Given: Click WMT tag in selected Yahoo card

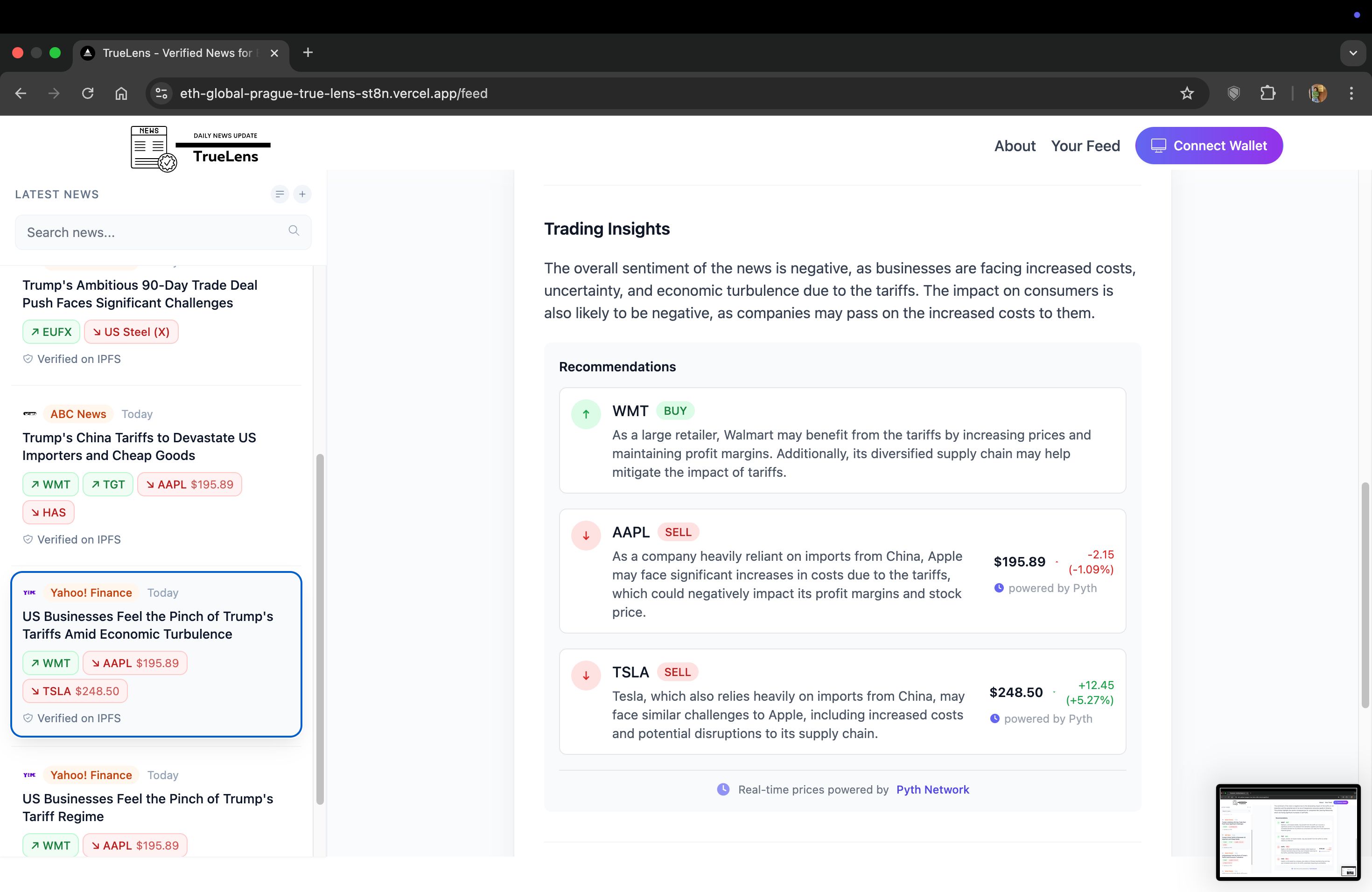Looking at the screenshot, I should [x=50, y=663].
